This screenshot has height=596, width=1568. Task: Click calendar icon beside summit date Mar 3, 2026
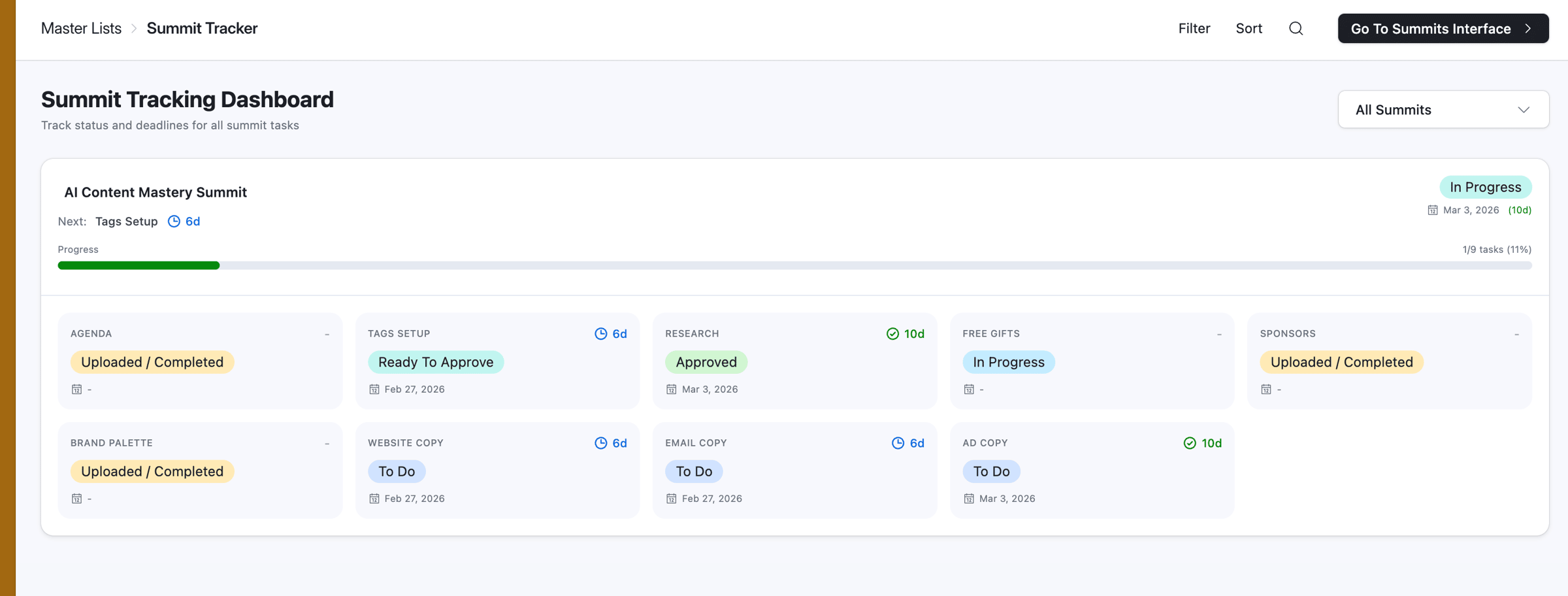click(1433, 210)
